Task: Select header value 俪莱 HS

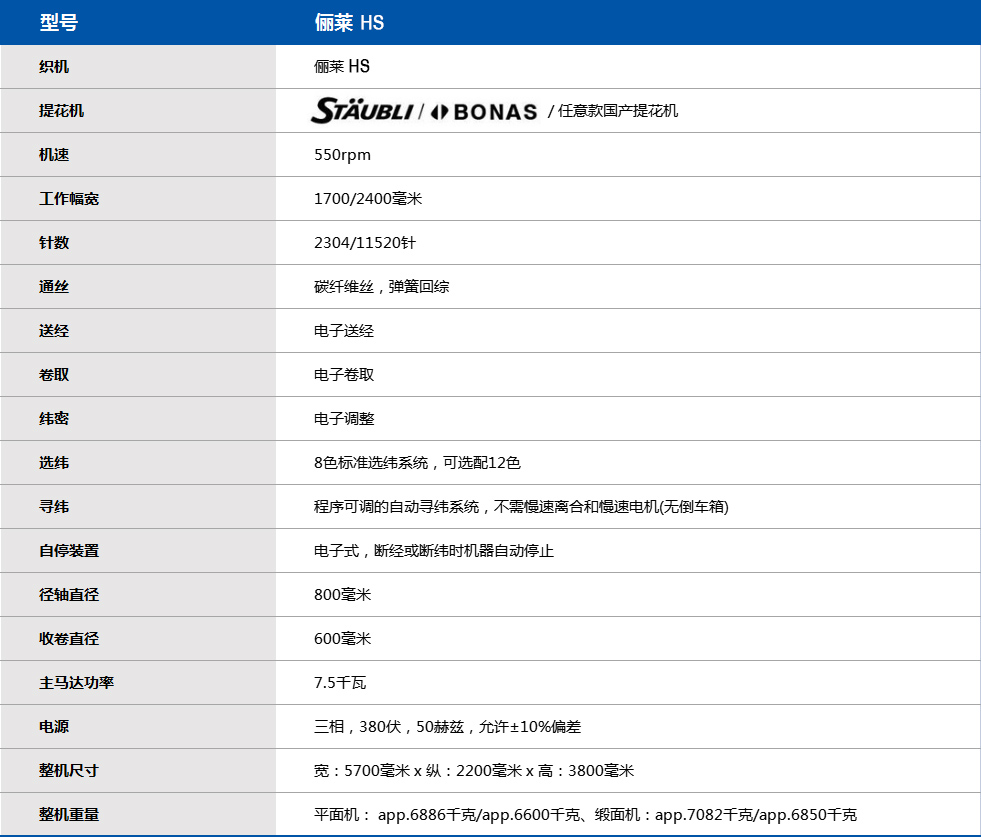Action: pyautogui.click(x=349, y=23)
